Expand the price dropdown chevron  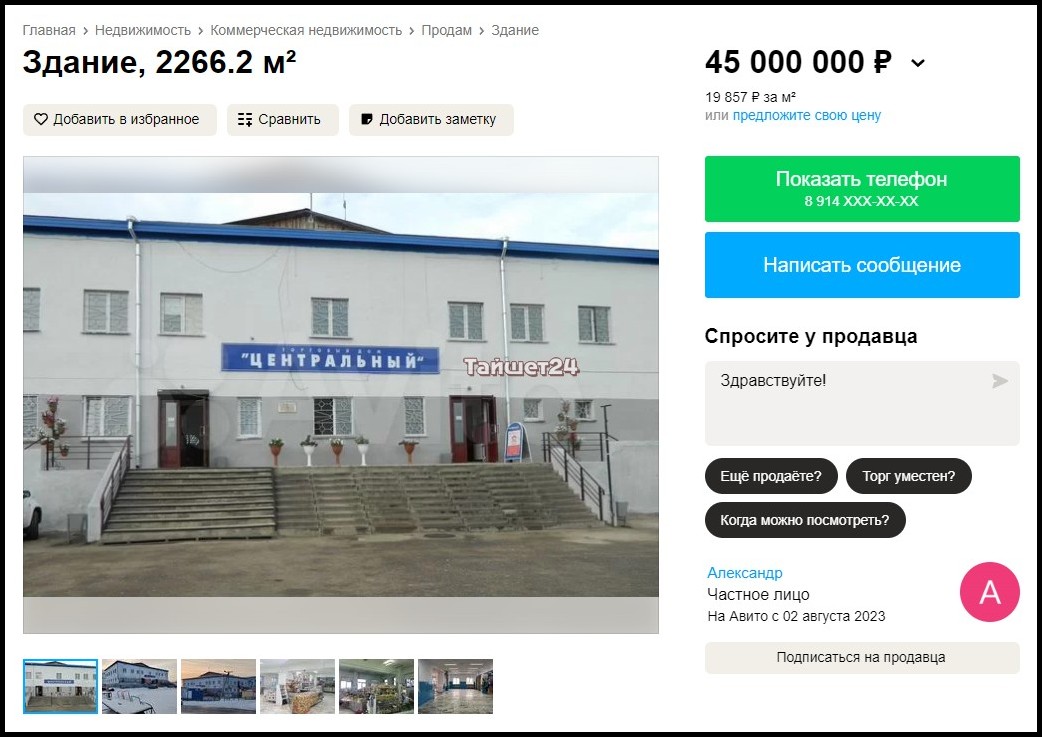(918, 63)
